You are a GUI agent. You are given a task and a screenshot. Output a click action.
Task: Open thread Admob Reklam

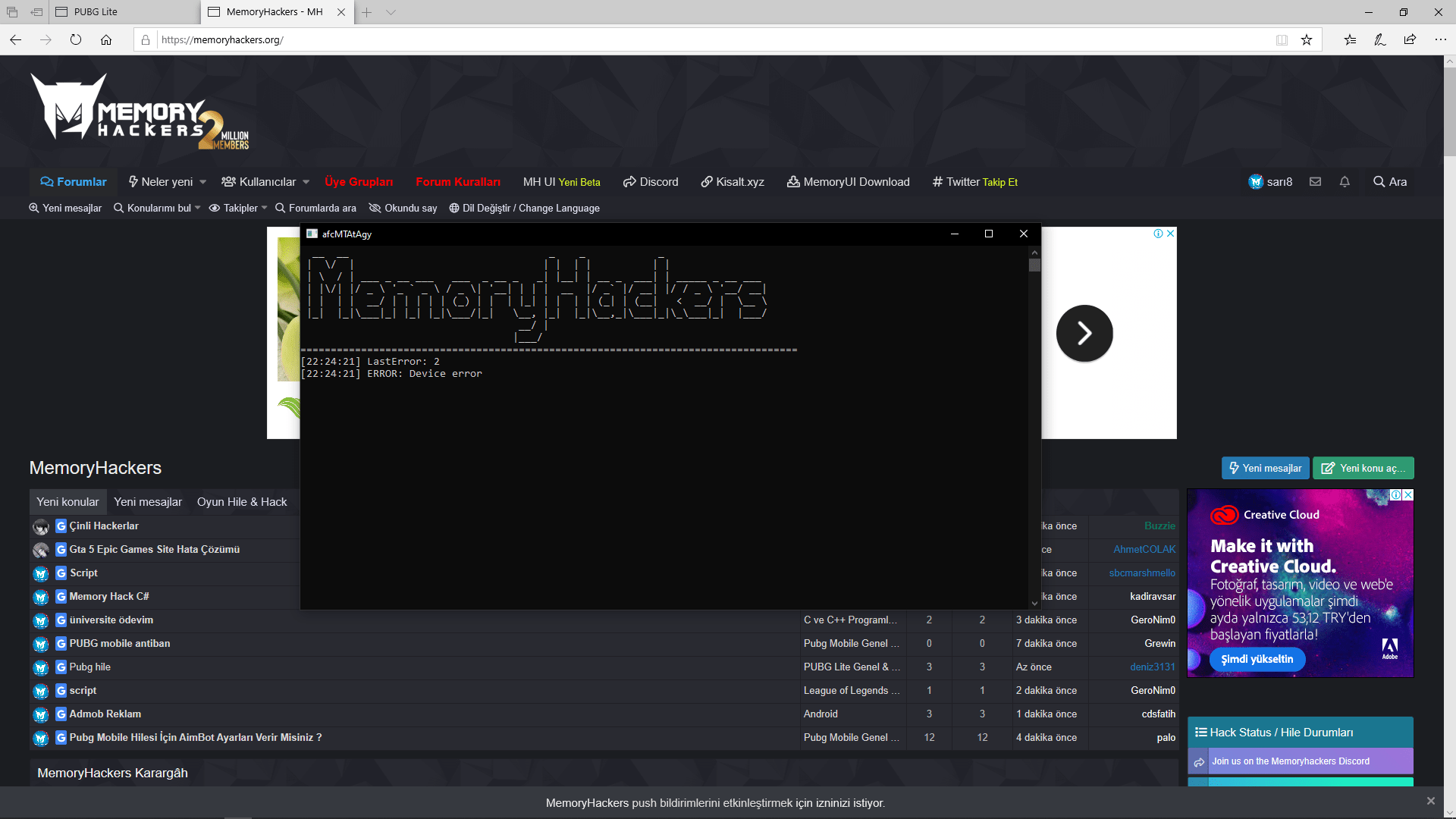click(105, 714)
